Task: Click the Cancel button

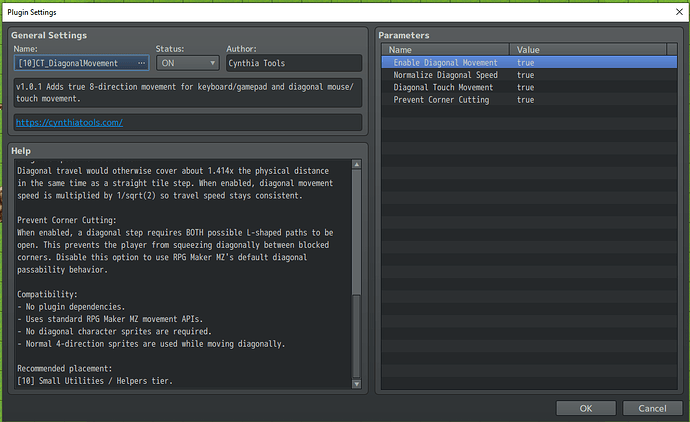Action: (652, 408)
